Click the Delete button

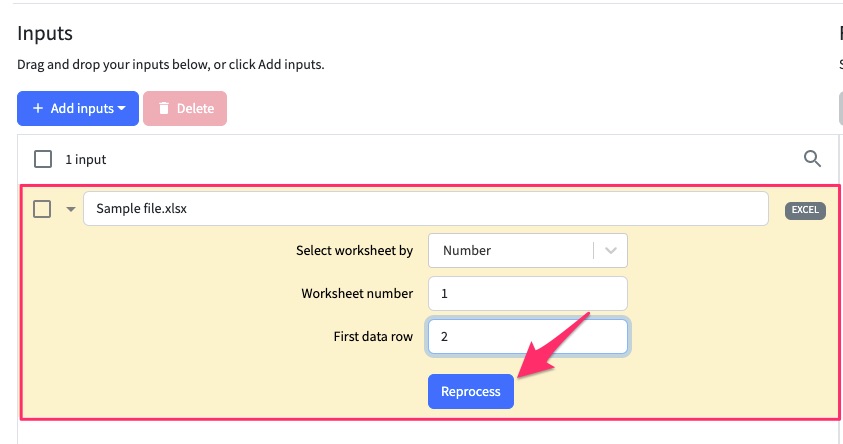click(184, 108)
